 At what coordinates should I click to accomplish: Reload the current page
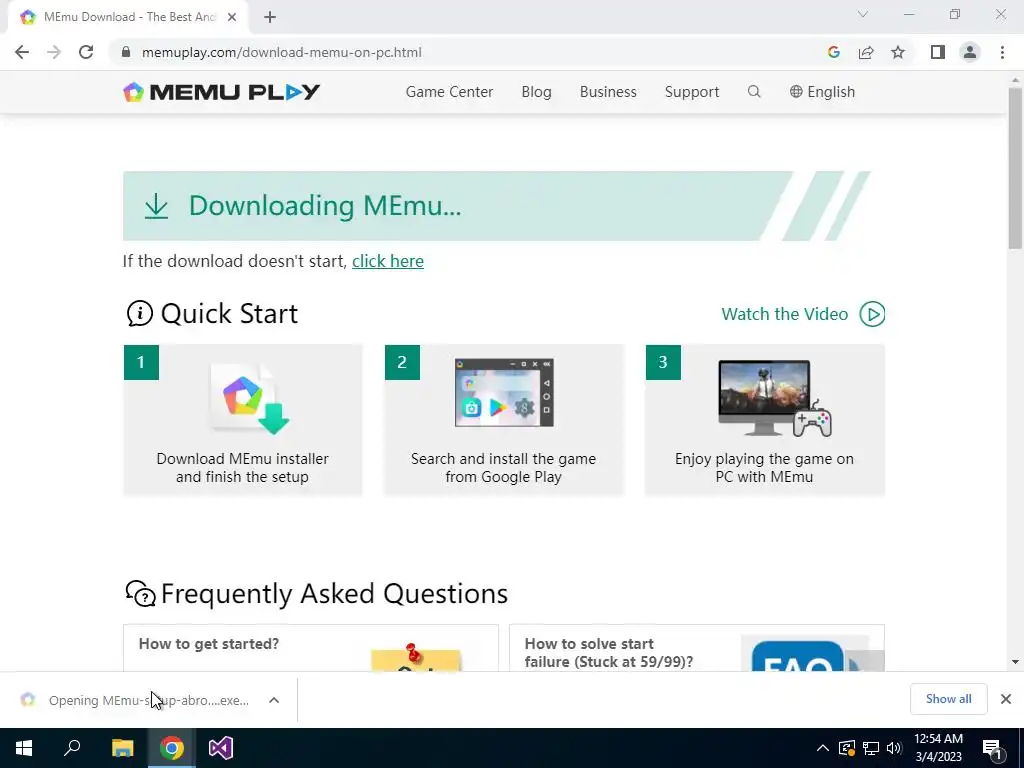[x=86, y=52]
